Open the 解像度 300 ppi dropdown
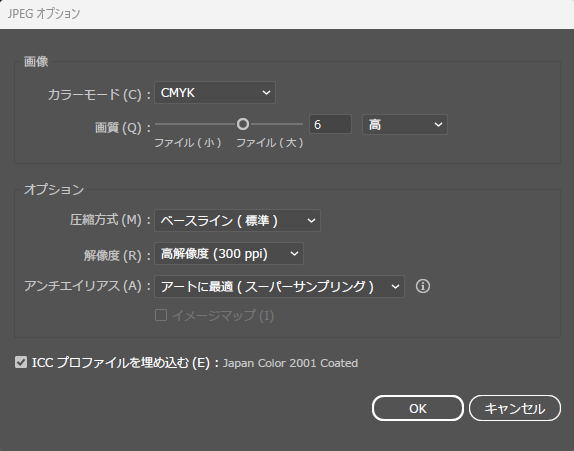The width and height of the screenshot is (574, 451). pyautogui.click(x=229, y=254)
